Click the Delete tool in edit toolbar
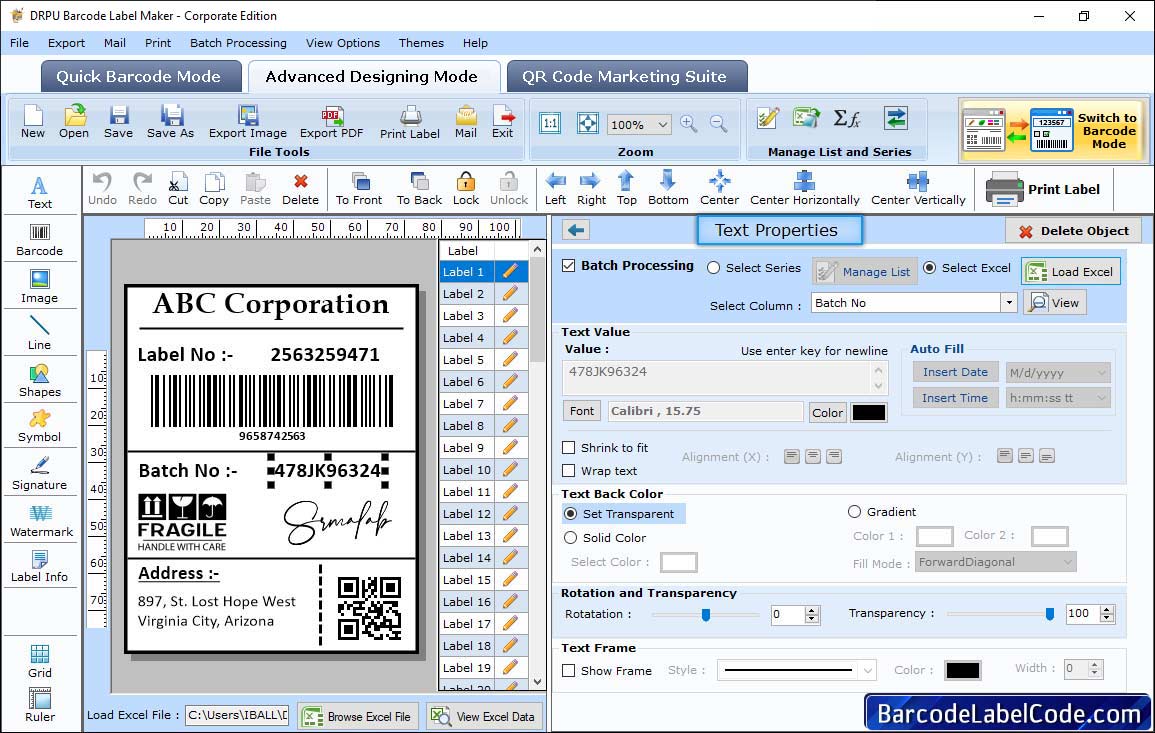1155x733 pixels. pyautogui.click(x=301, y=189)
